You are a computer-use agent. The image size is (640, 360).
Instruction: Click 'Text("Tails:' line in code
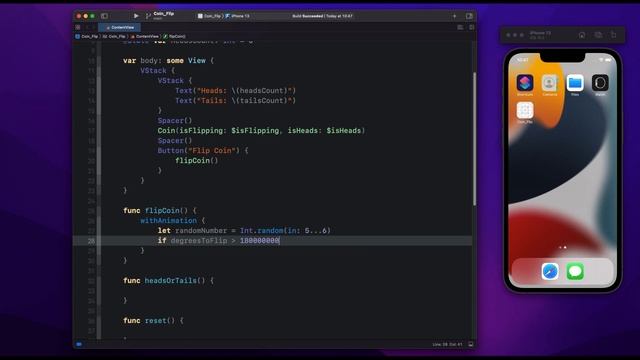click(x=236, y=100)
